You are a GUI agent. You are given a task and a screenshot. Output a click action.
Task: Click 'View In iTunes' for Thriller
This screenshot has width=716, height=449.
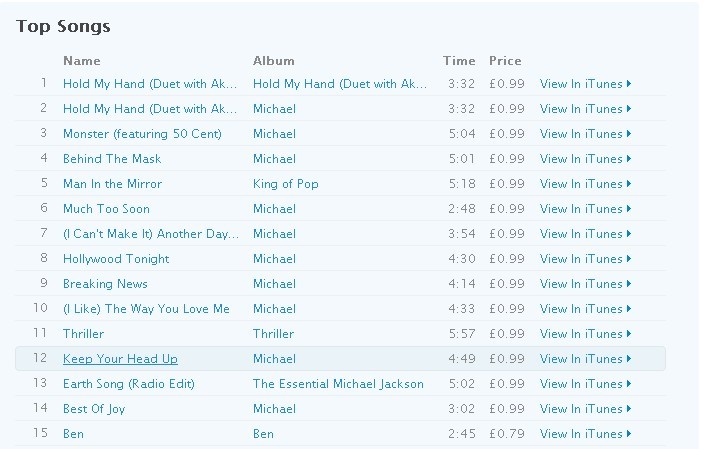[x=584, y=334]
